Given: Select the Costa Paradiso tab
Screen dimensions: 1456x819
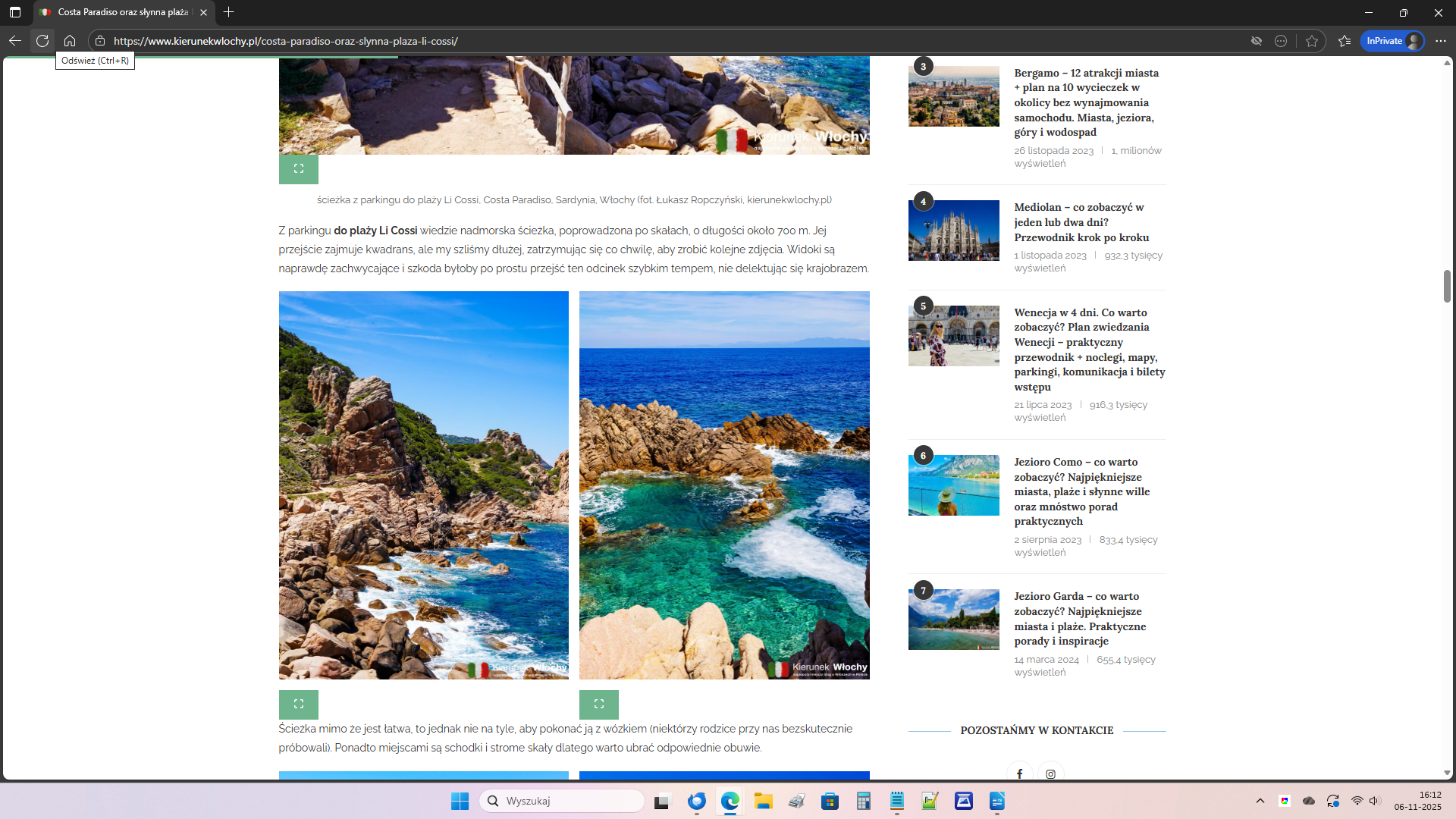Looking at the screenshot, I should 121,12.
